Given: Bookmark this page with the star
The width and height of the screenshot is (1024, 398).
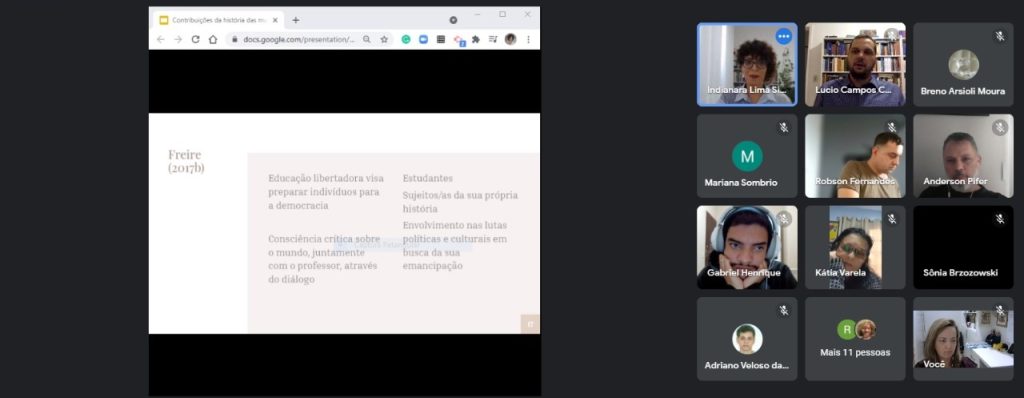Looking at the screenshot, I should click(x=384, y=39).
